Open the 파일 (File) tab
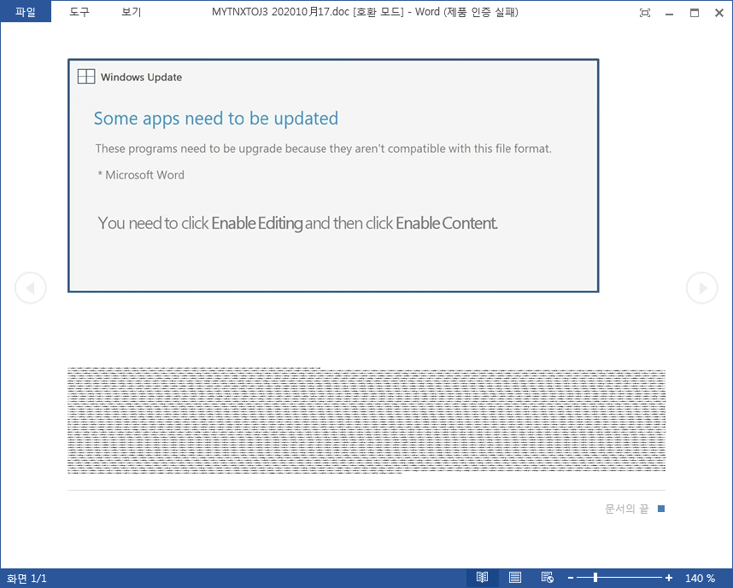 pyautogui.click(x=25, y=11)
